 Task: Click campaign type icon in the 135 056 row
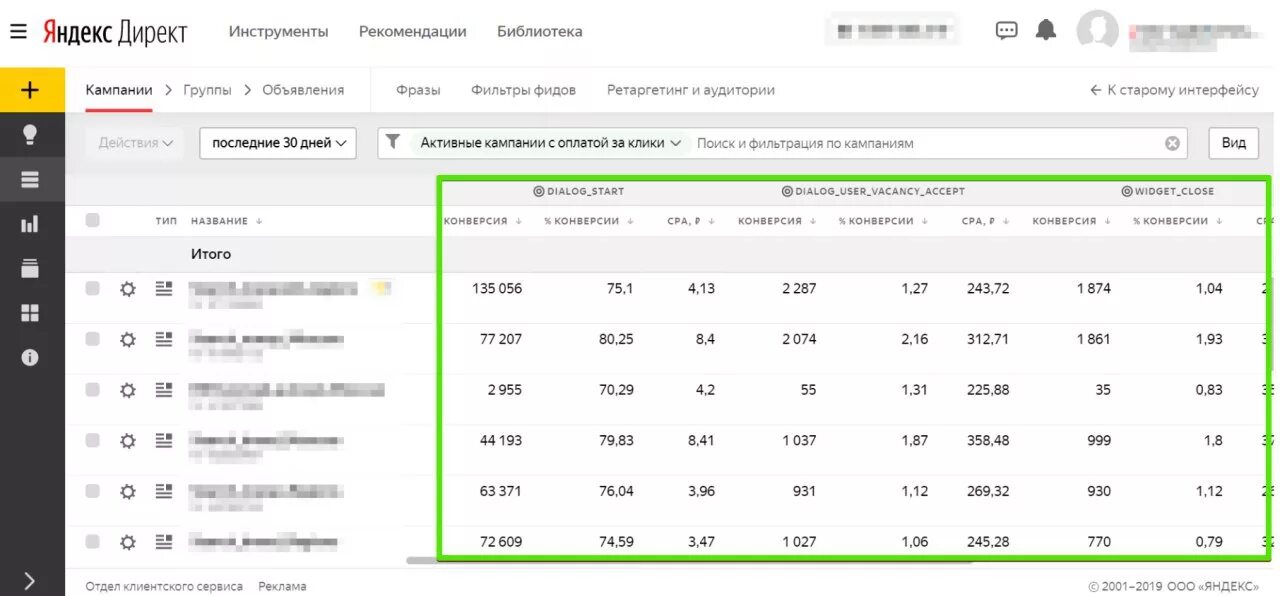164,288
